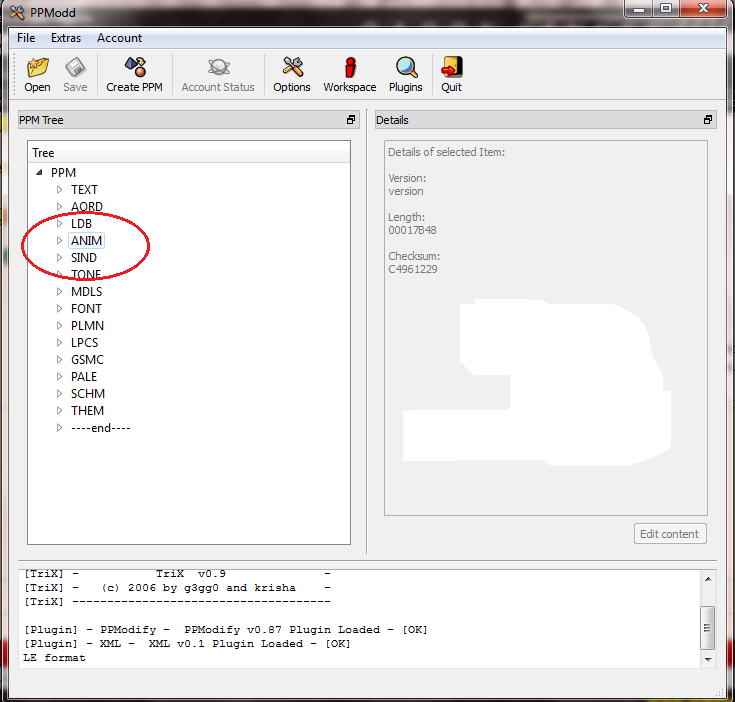Collapse the PPM root node

tap(39, 172)
